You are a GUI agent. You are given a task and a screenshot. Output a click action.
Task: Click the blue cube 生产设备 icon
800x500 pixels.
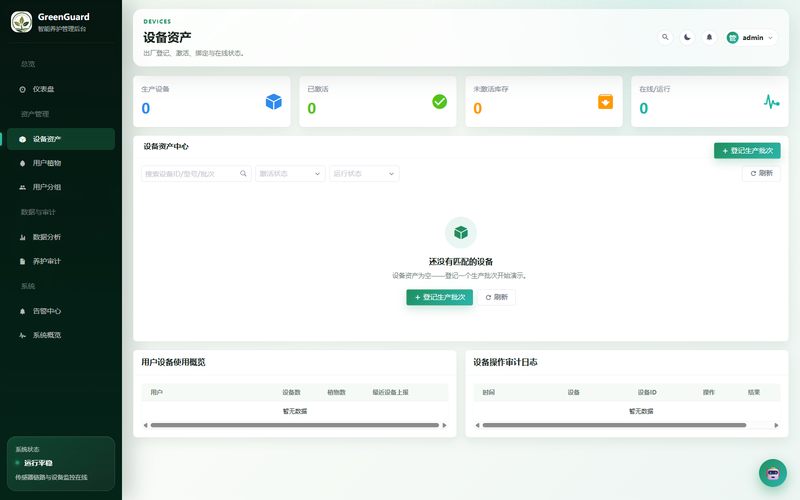point(273,102)
